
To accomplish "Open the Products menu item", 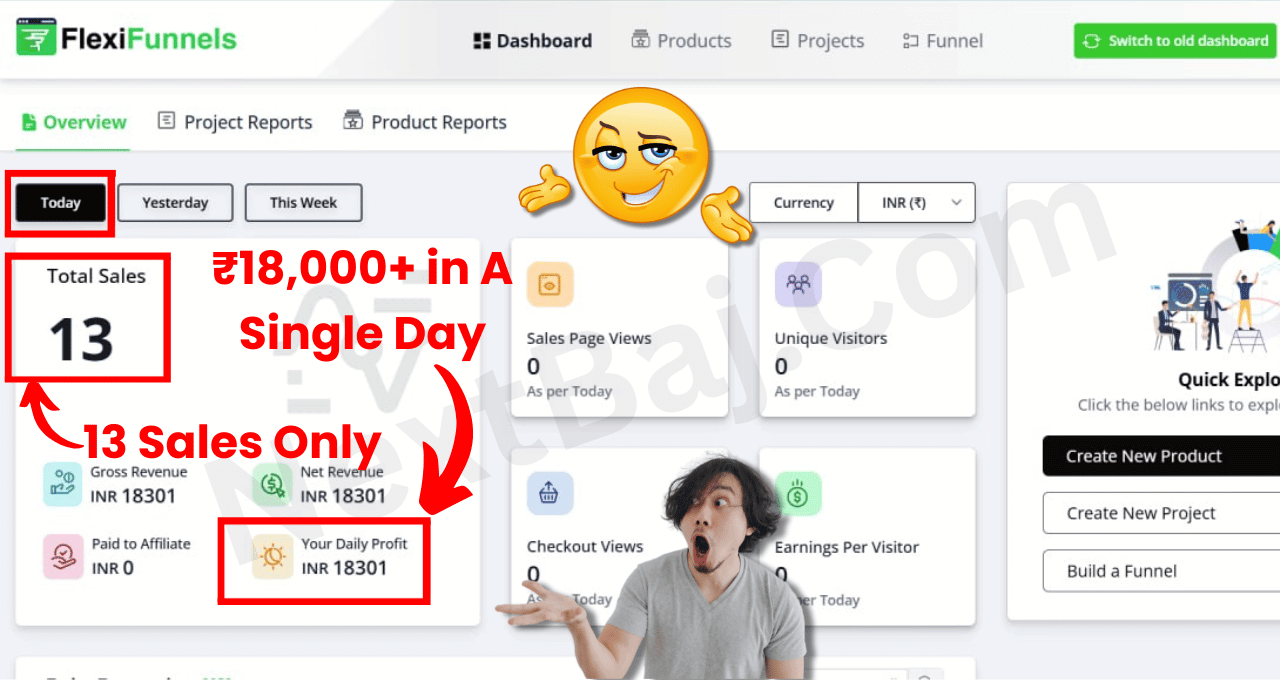I will pos(681,41).
